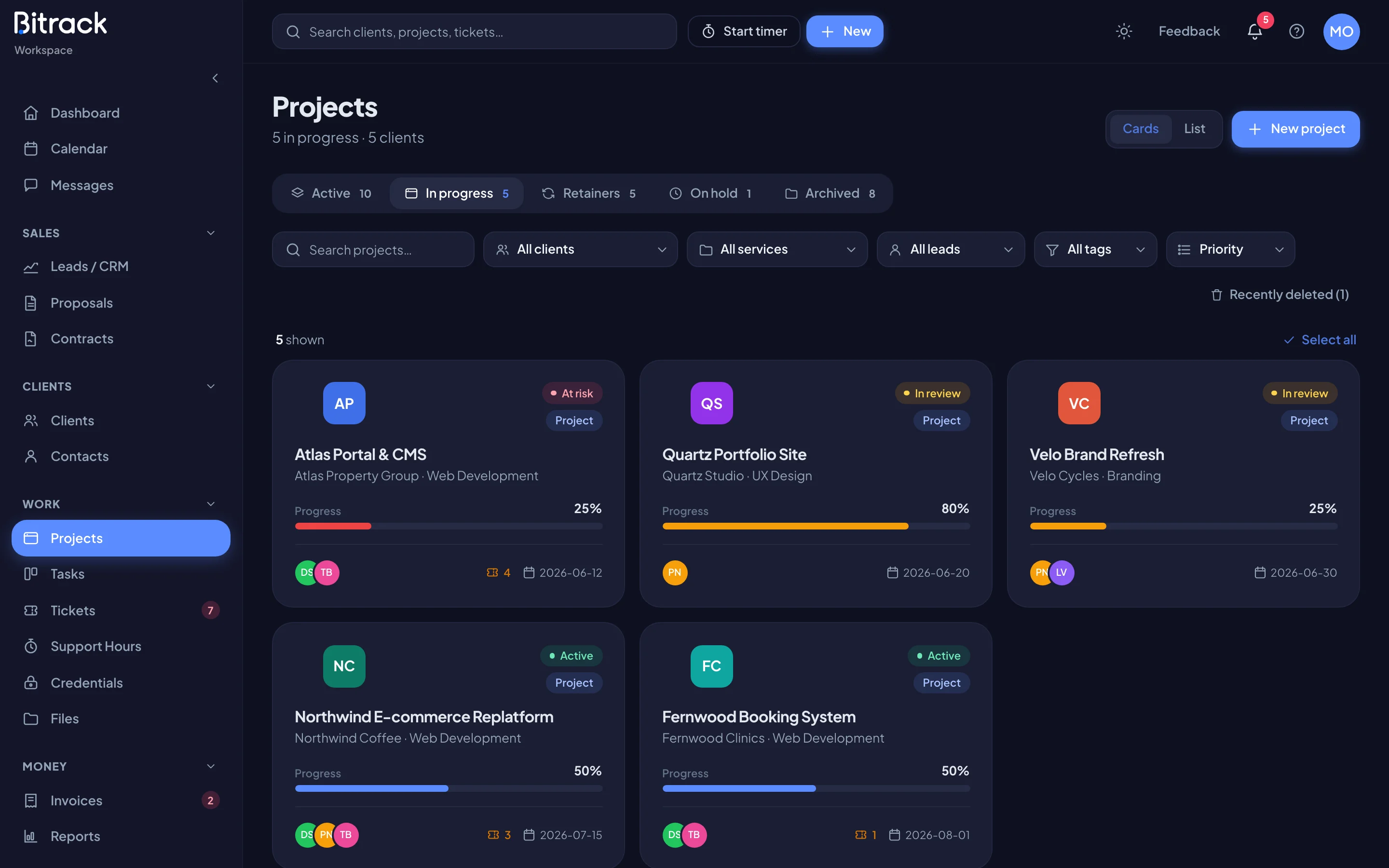Click the FC avatar on Fernwood card
The height and width of the screenshot is (868, 1389).
click(x=711, y=666)
